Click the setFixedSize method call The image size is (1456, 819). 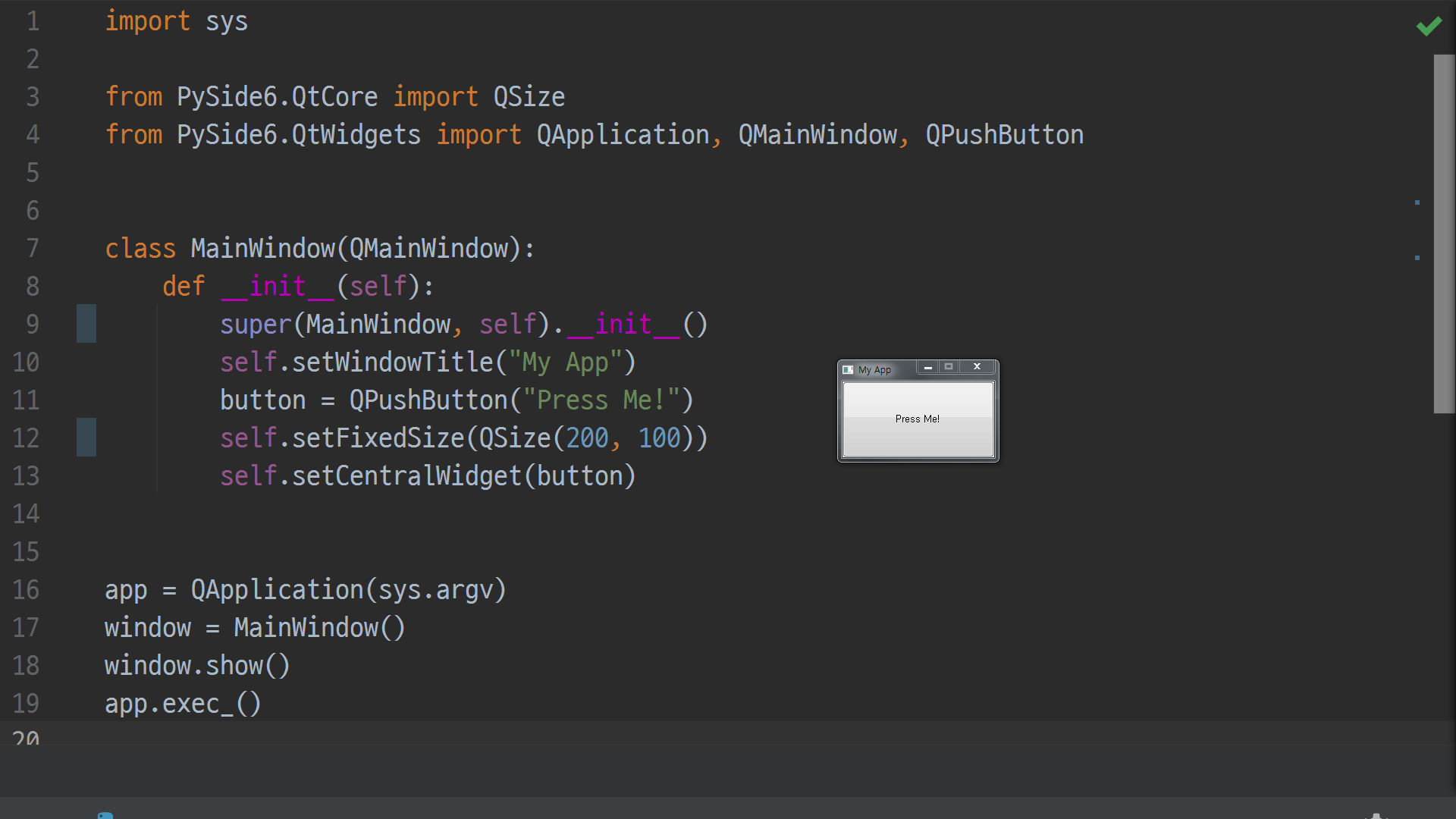pos(378,438)
